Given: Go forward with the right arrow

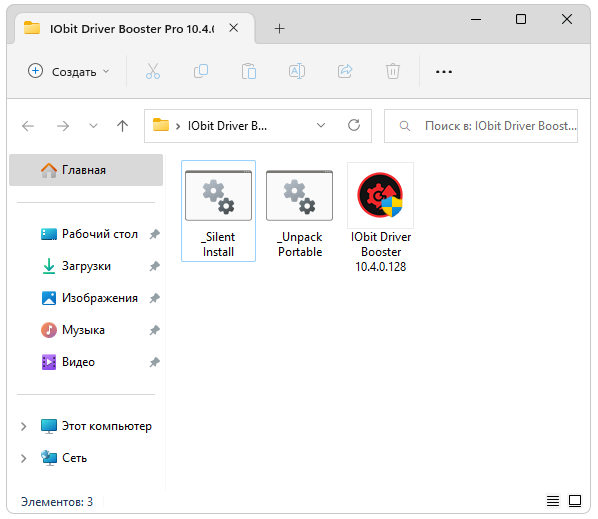Looking at the screenshot, I should [63, 126].
